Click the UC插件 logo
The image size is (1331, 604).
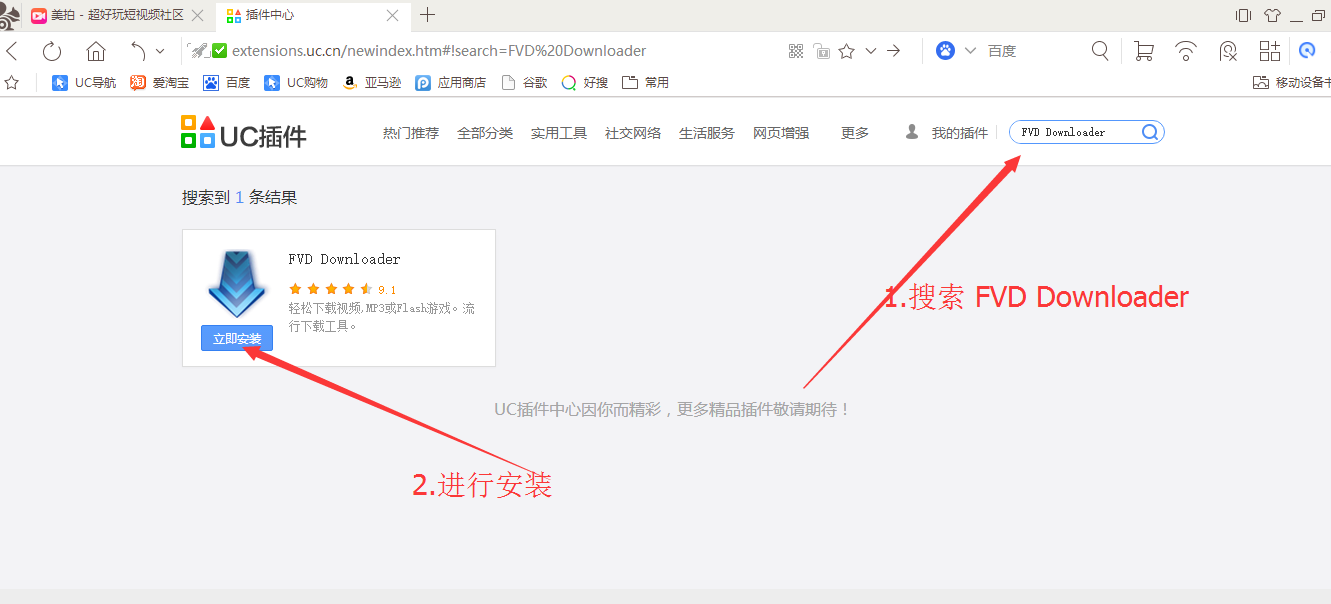[x=244, y=133]
